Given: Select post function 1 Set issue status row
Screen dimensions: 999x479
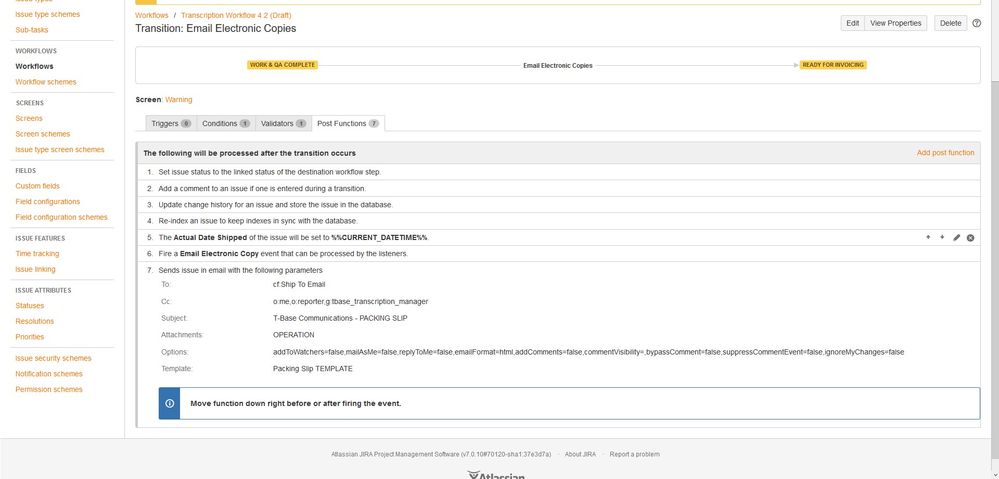Looking at the screenshot, I should coord(558,172).
